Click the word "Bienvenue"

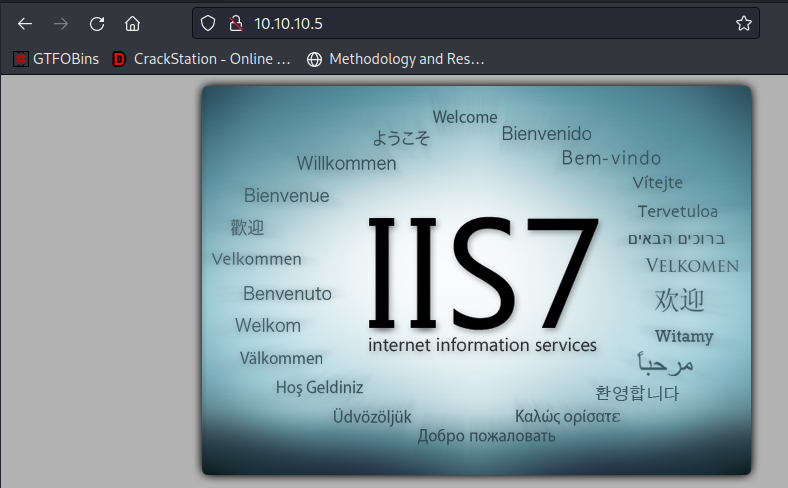(286, 196)
